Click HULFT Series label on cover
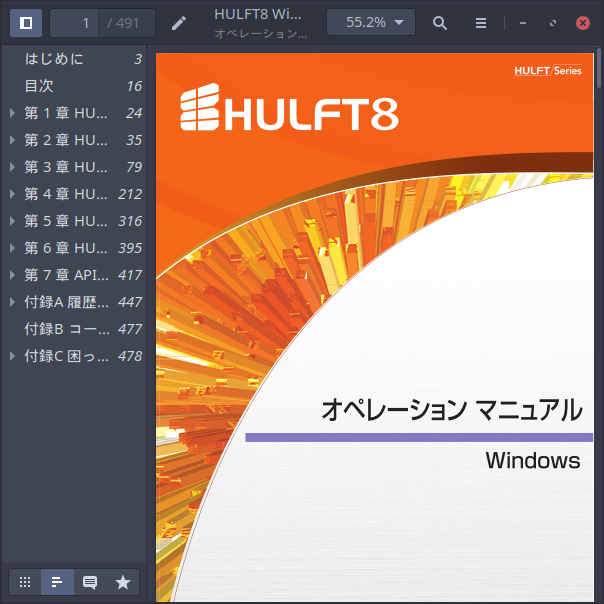This screenshot has height=604, width=604. click(x=548, y=70)
